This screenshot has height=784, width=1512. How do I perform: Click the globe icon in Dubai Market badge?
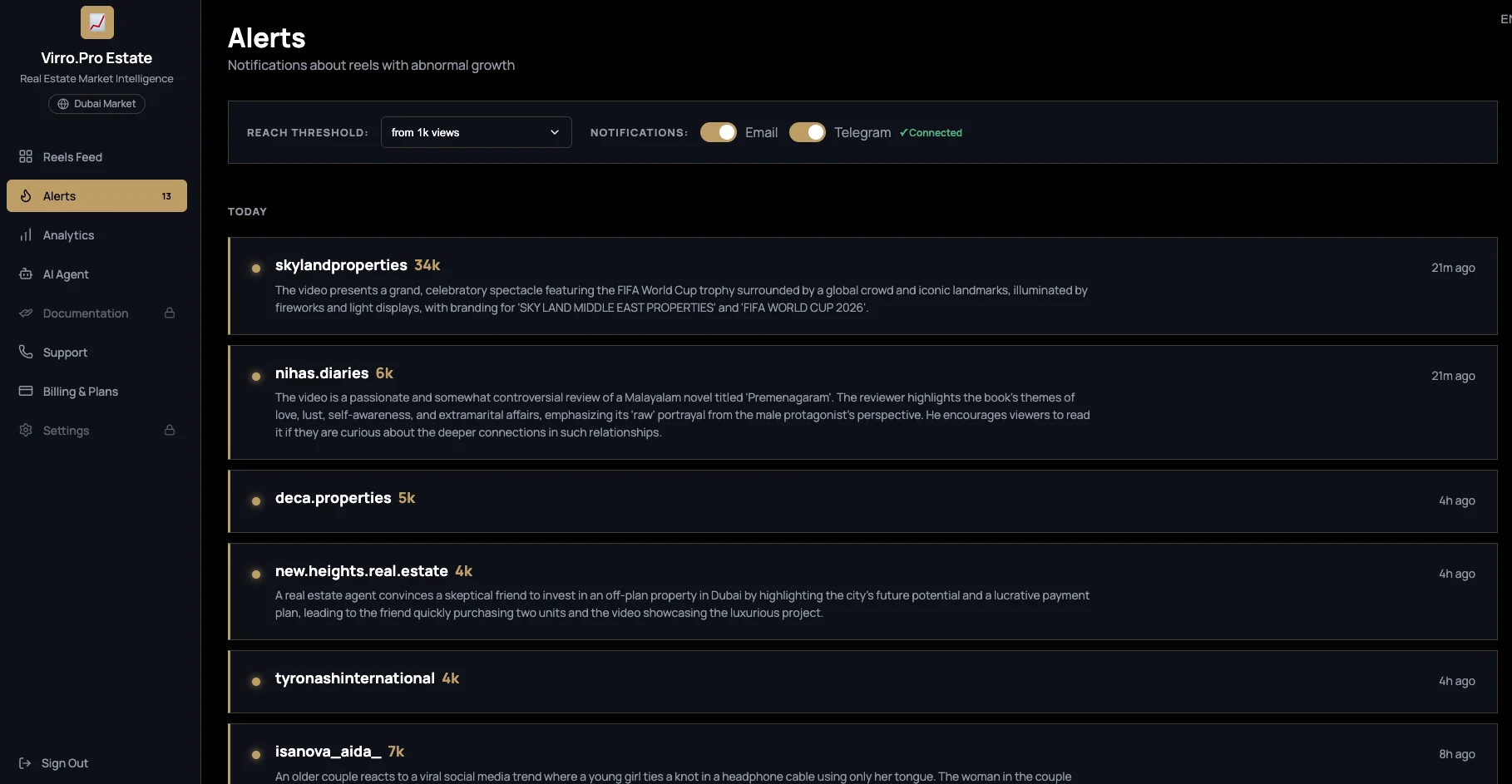pos(63,104)
